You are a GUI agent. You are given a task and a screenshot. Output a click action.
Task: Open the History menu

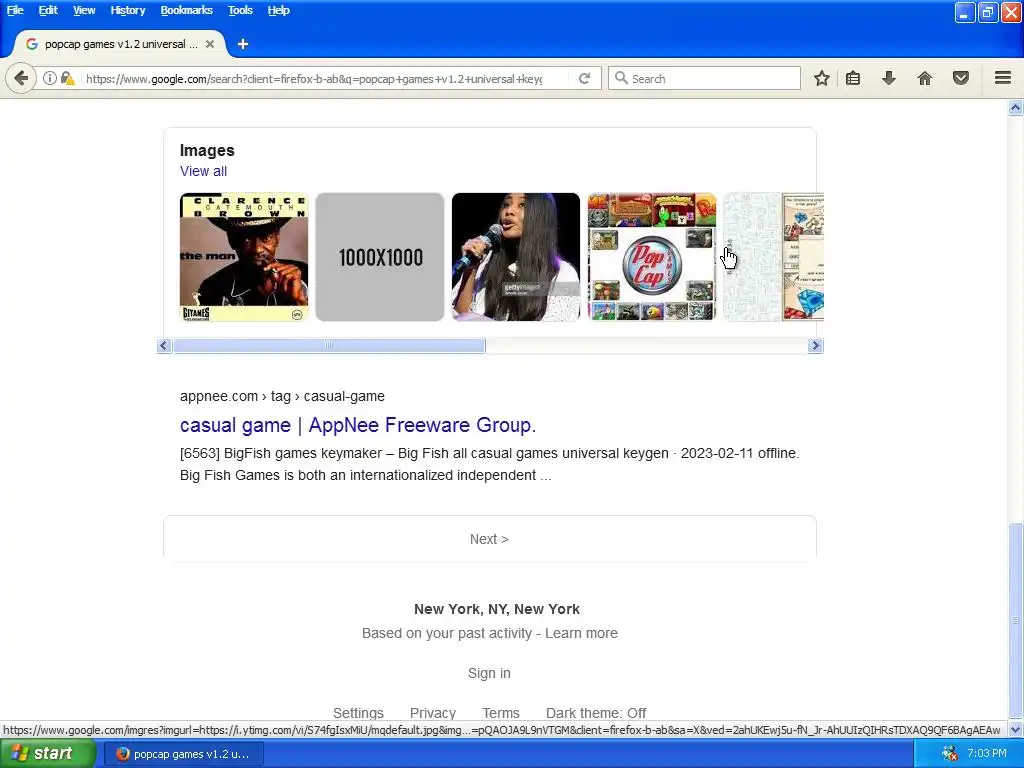(127, 10)
